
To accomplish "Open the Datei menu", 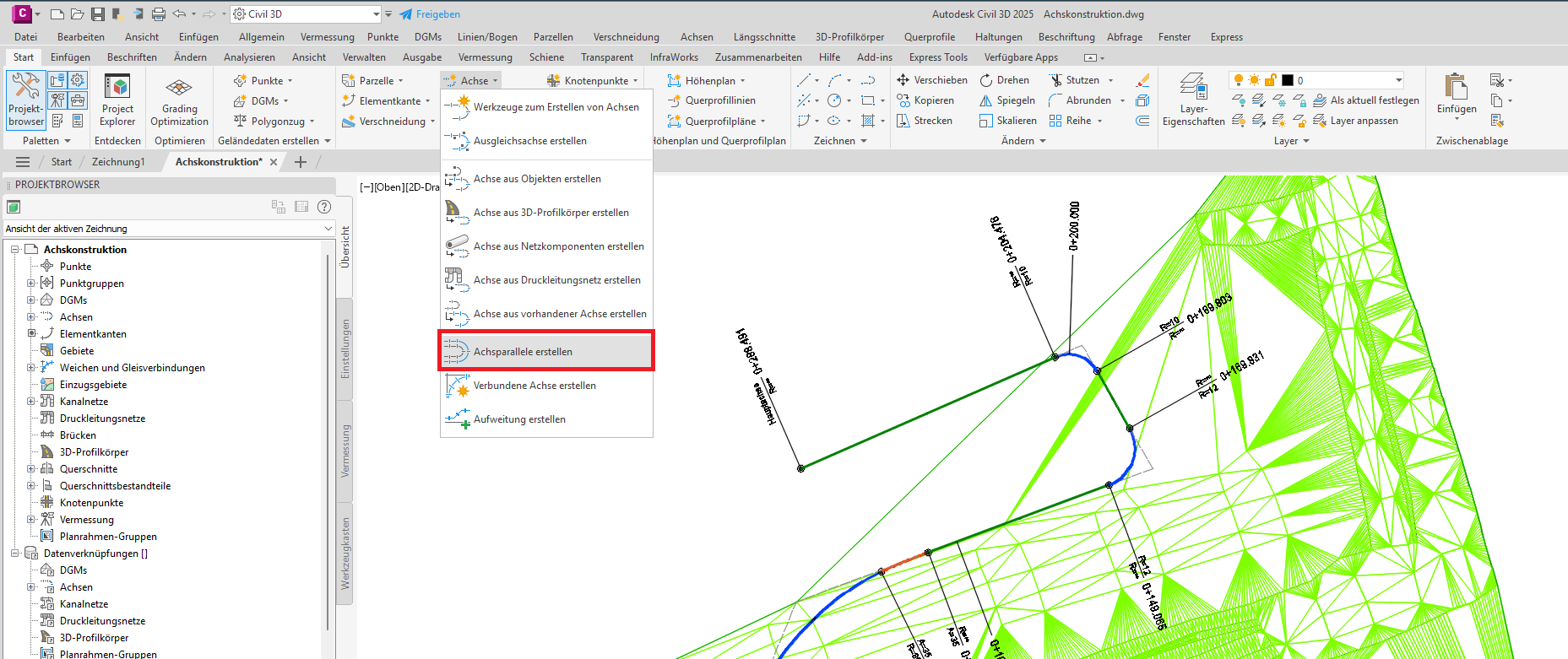I will (25, 37).
